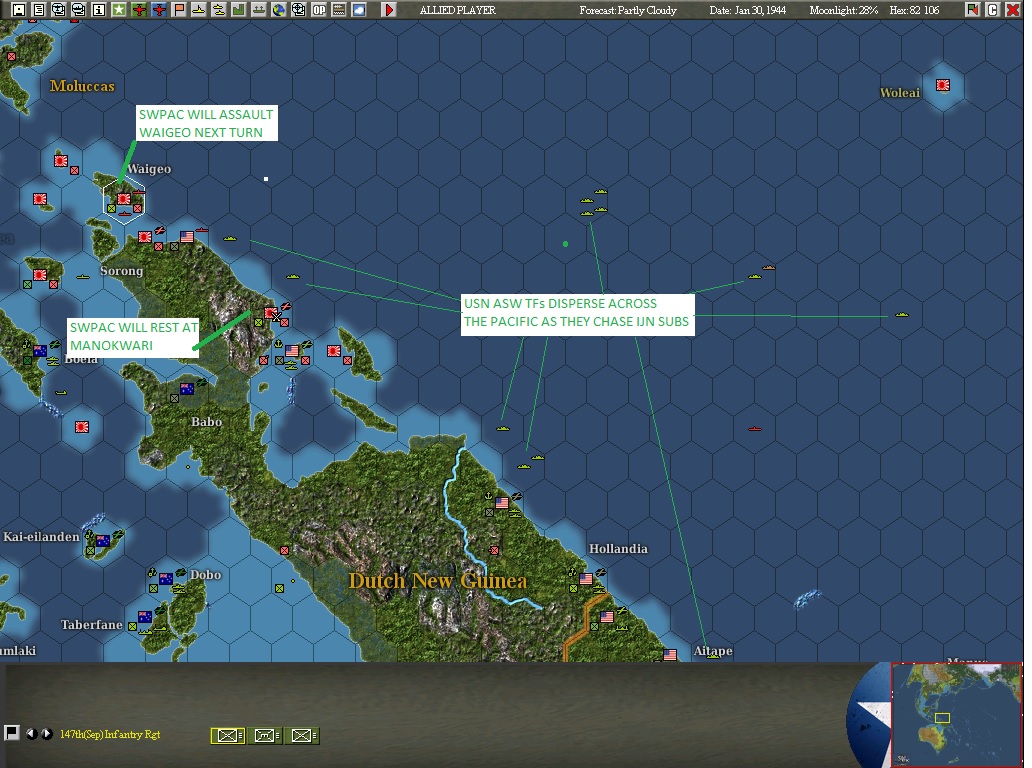Image resolution: width=1032 pixels, height=768 pixels.
Task: Click the Moluccas region label
Action: [82, 86]
